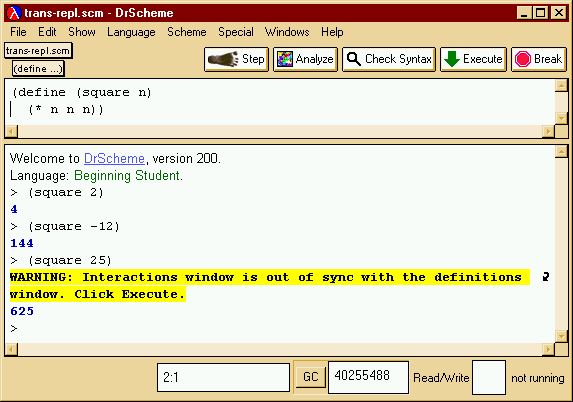Click the memory usage field showing 40255488

point(368,377)
